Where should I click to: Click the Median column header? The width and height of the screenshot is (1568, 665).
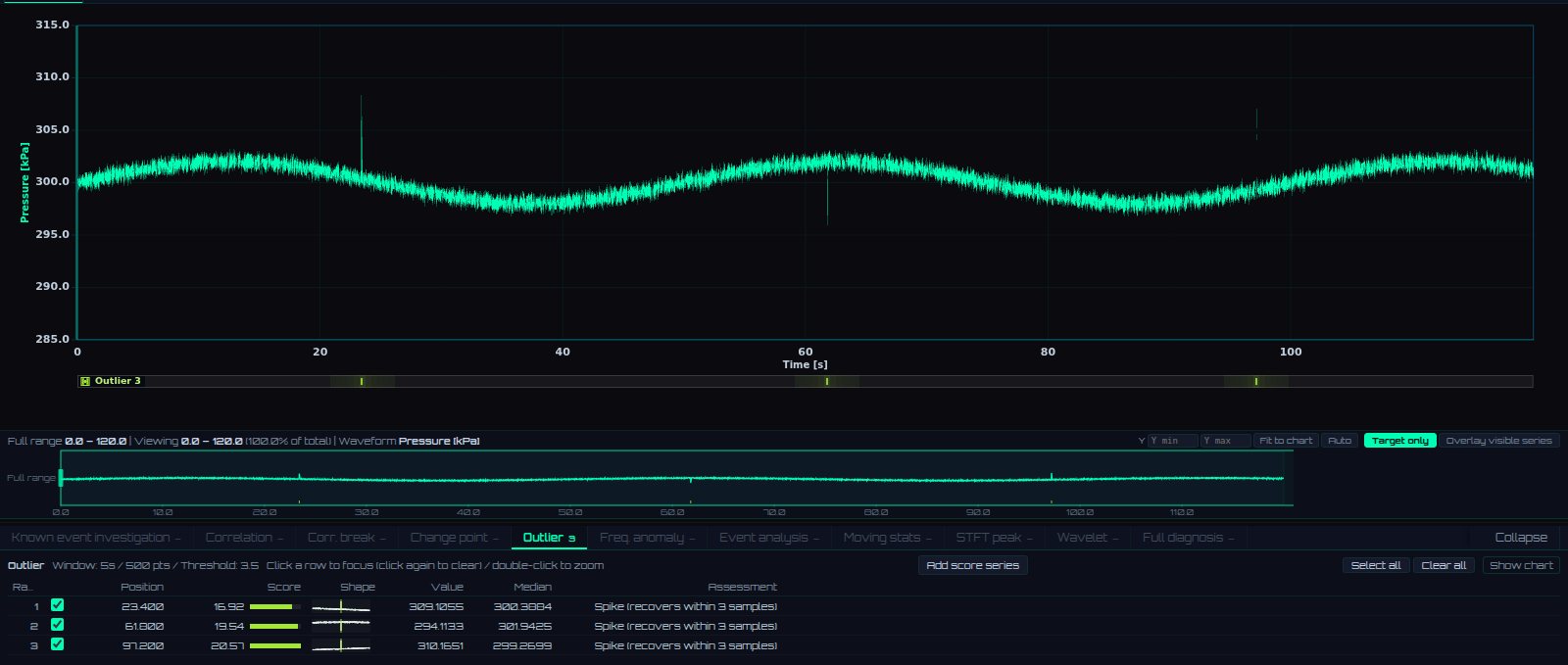pyautogui.click(x=532, y=587)
